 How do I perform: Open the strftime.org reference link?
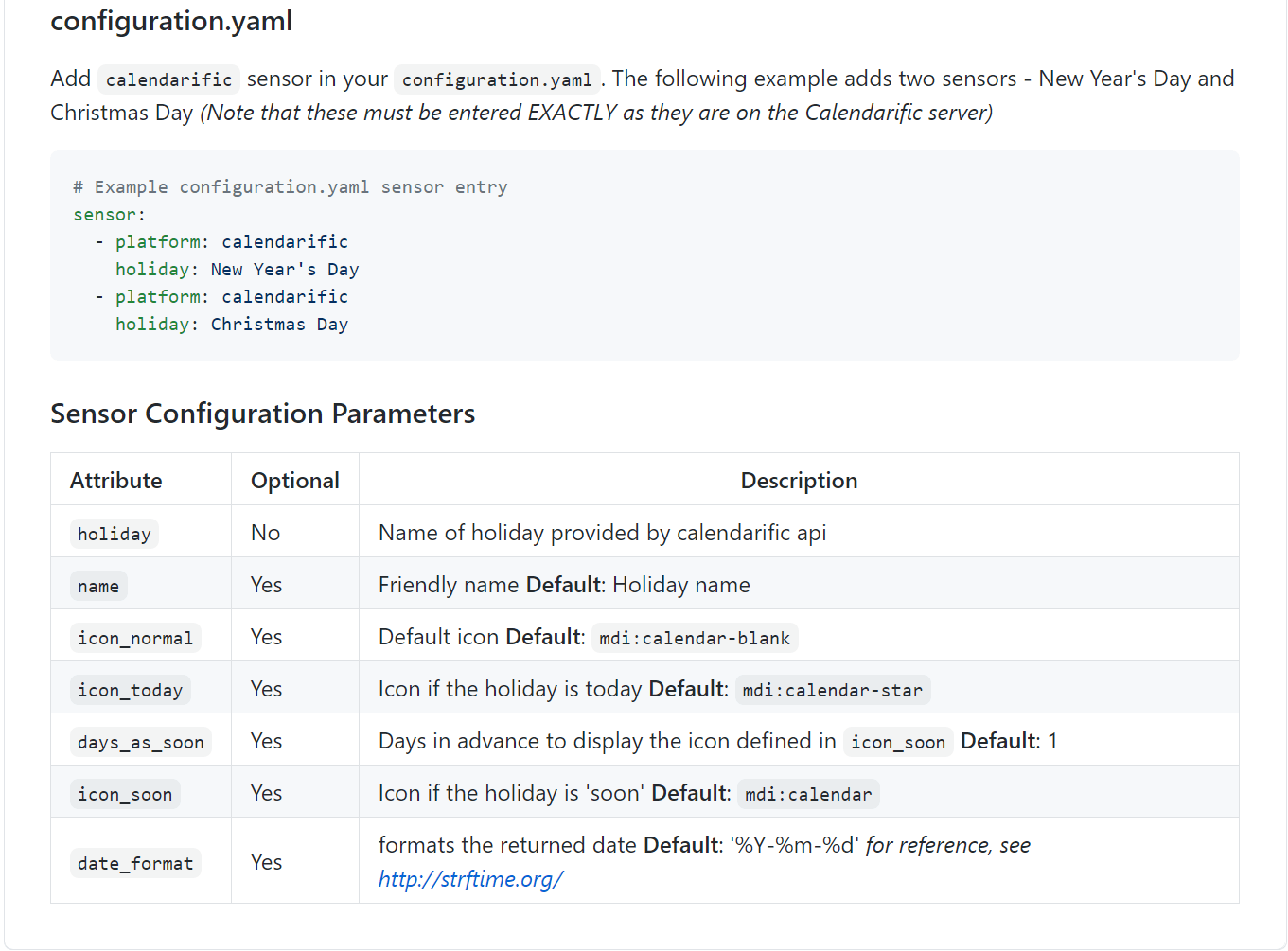[x=470, y=879]
